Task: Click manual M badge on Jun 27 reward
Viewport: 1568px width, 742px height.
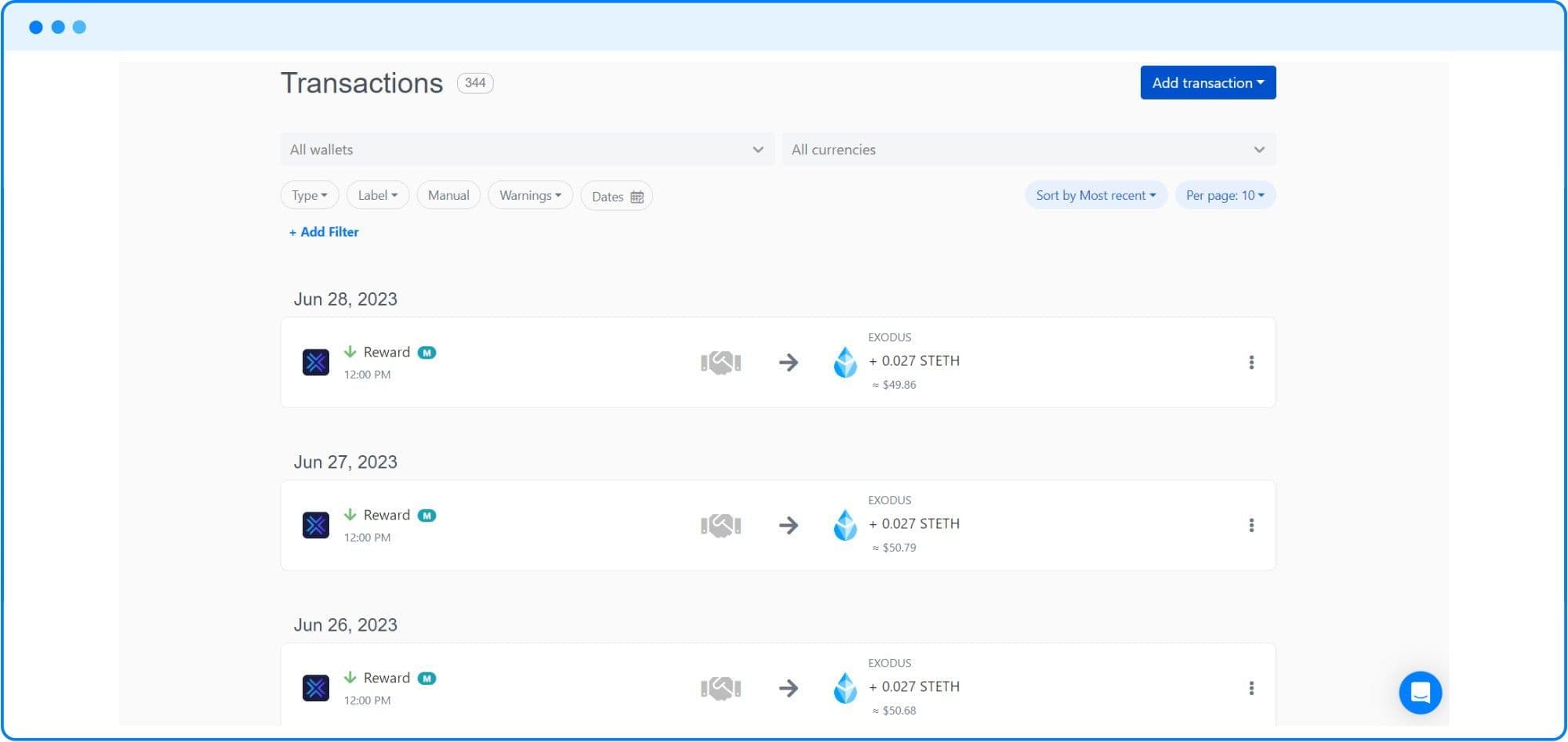Action: pos(426,516)
